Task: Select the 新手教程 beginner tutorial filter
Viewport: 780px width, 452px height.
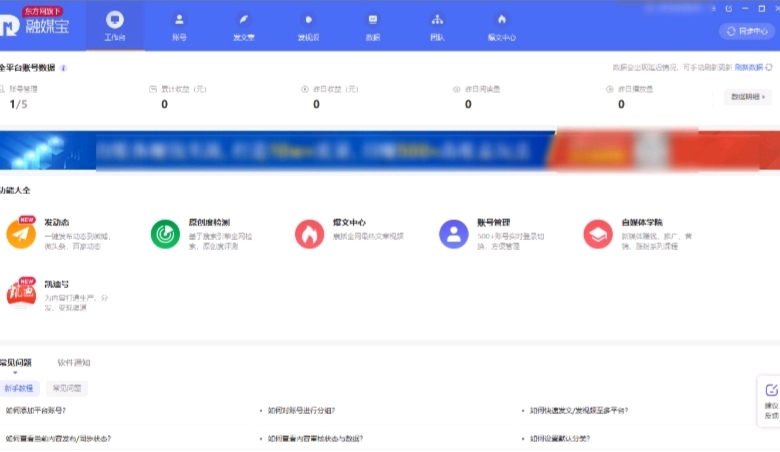Action: pos(19,388)
